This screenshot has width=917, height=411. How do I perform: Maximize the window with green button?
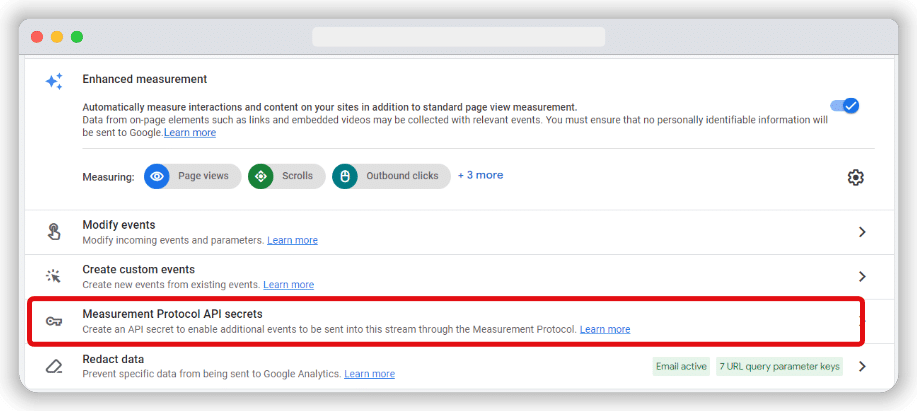click(77, 37)
